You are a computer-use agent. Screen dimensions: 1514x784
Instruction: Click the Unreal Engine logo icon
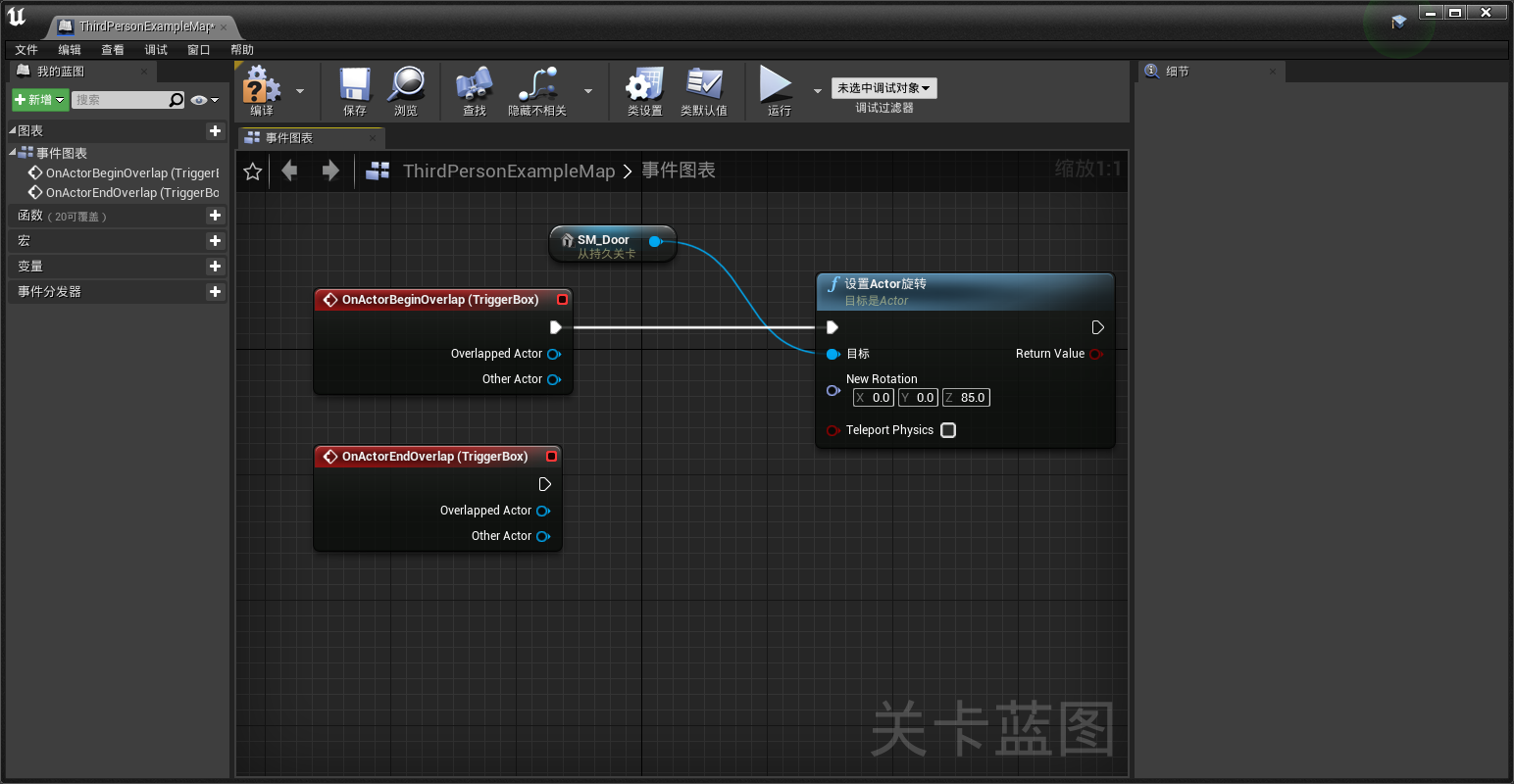coord(17,17)
